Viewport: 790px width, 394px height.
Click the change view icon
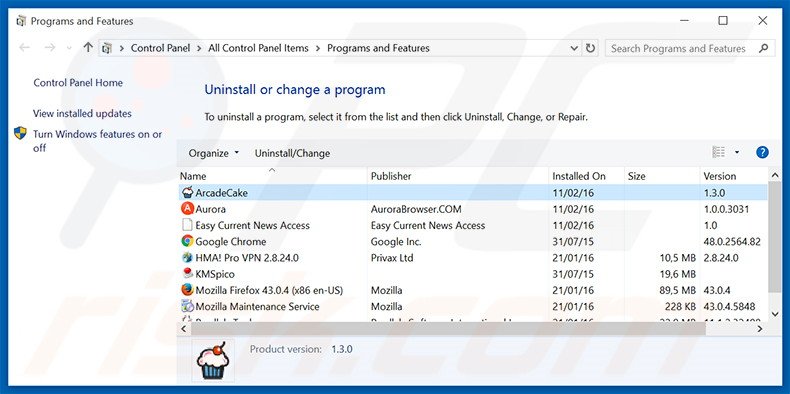(x=718, y=152)
